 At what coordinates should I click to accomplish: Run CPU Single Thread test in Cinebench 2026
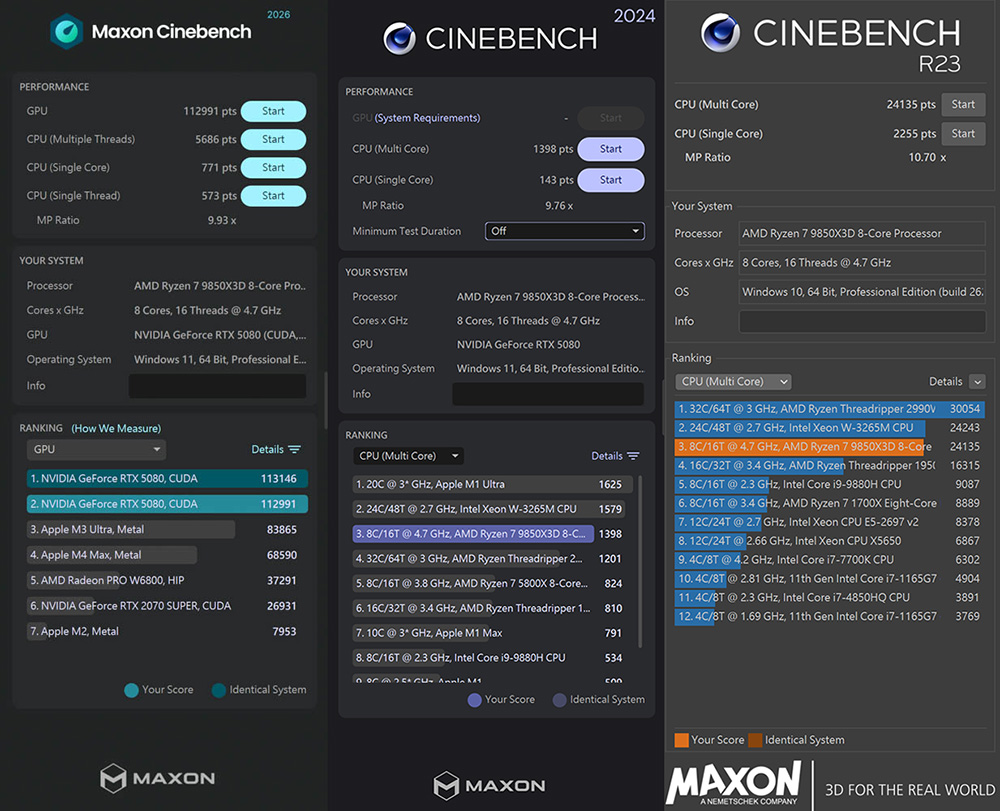pos(273,196)
